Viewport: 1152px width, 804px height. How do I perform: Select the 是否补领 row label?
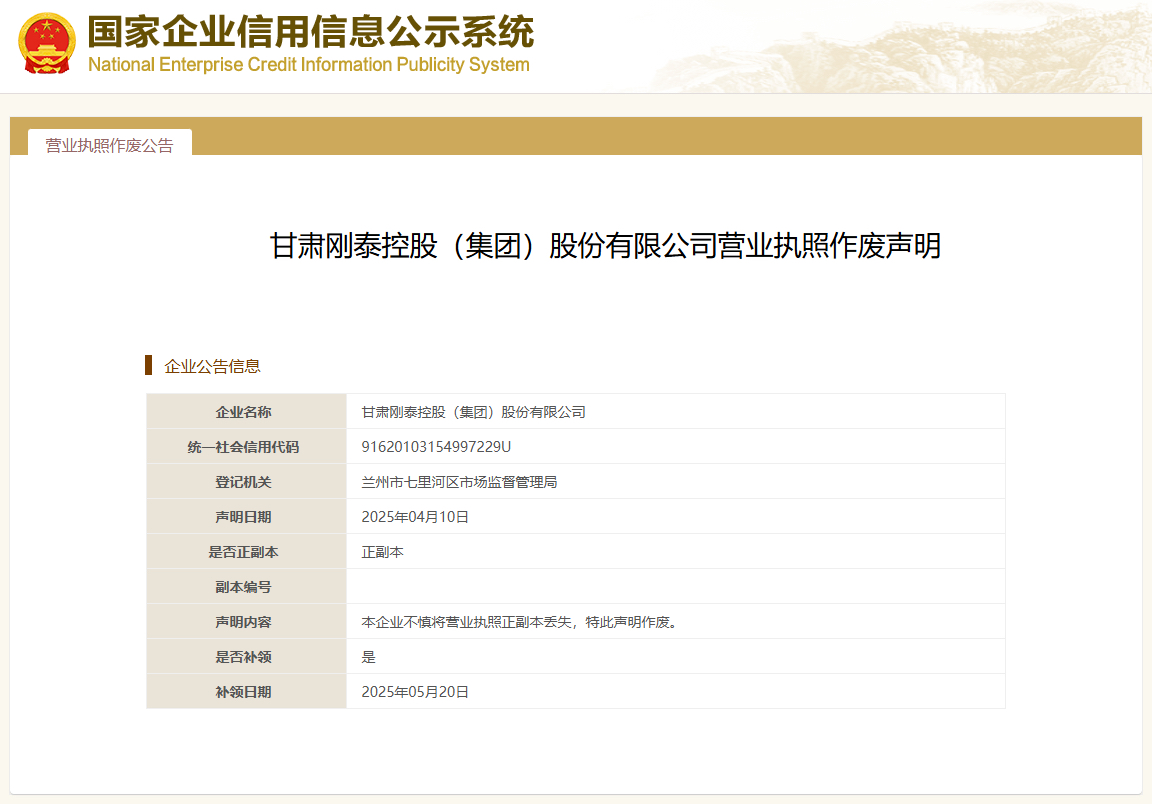point(243,657)
